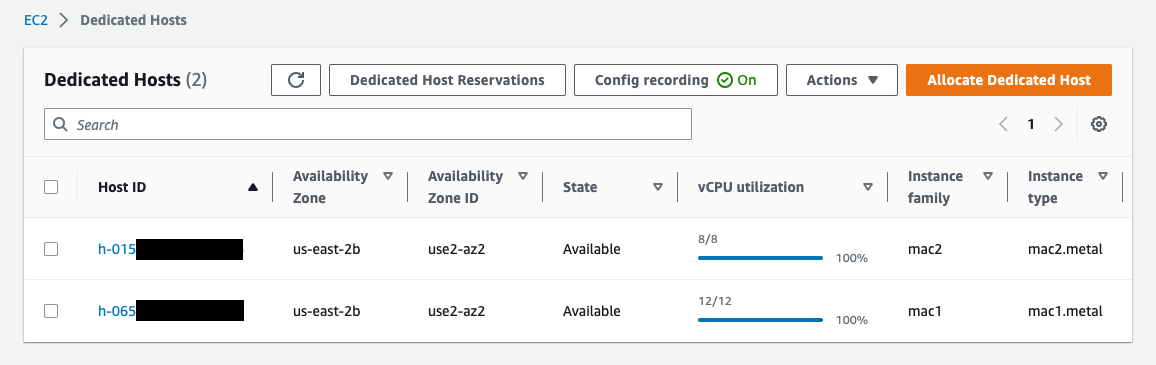The image size is (1156, 365).
Task: Open Config recording On button
Action: pyautogui.click(x=675, y=80)
